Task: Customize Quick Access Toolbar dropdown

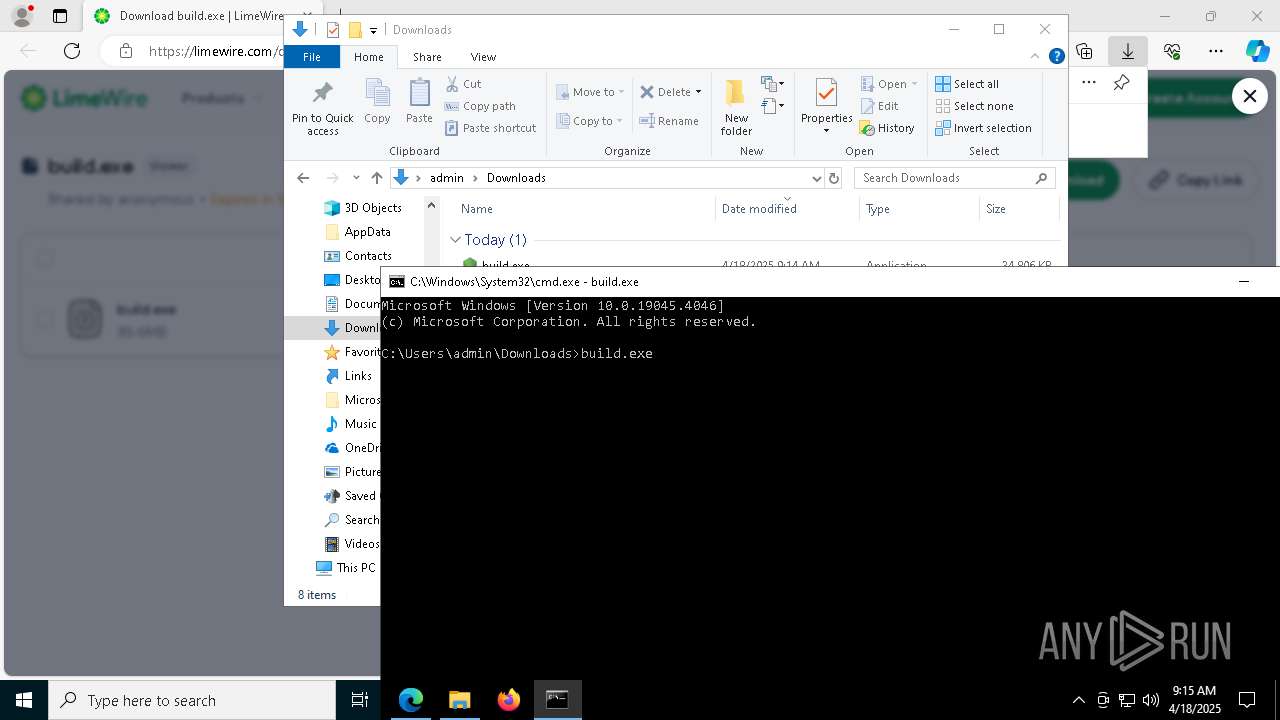Action: [373, 30]
